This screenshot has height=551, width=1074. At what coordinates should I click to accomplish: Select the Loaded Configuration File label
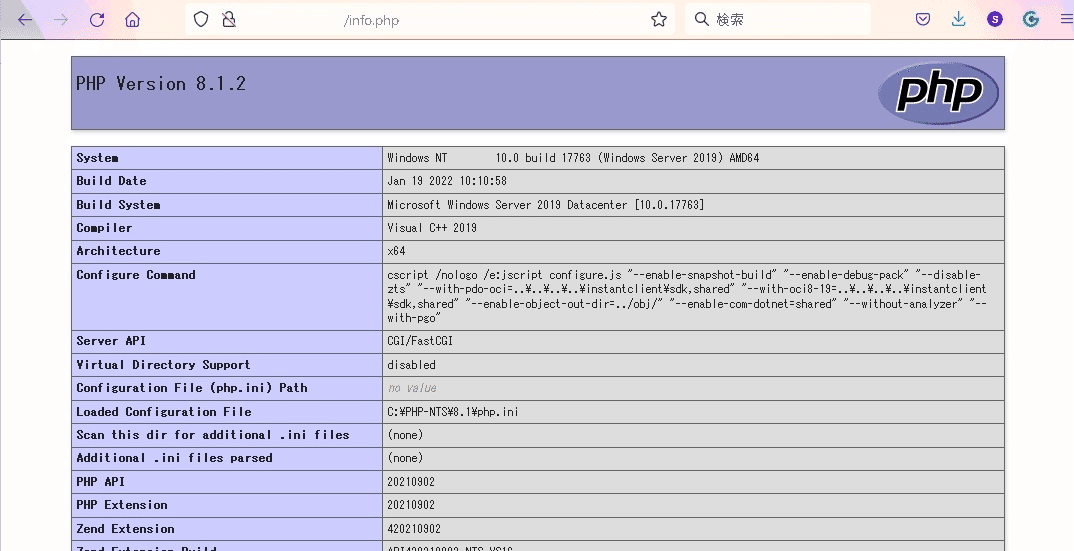(x=164, y=412)
